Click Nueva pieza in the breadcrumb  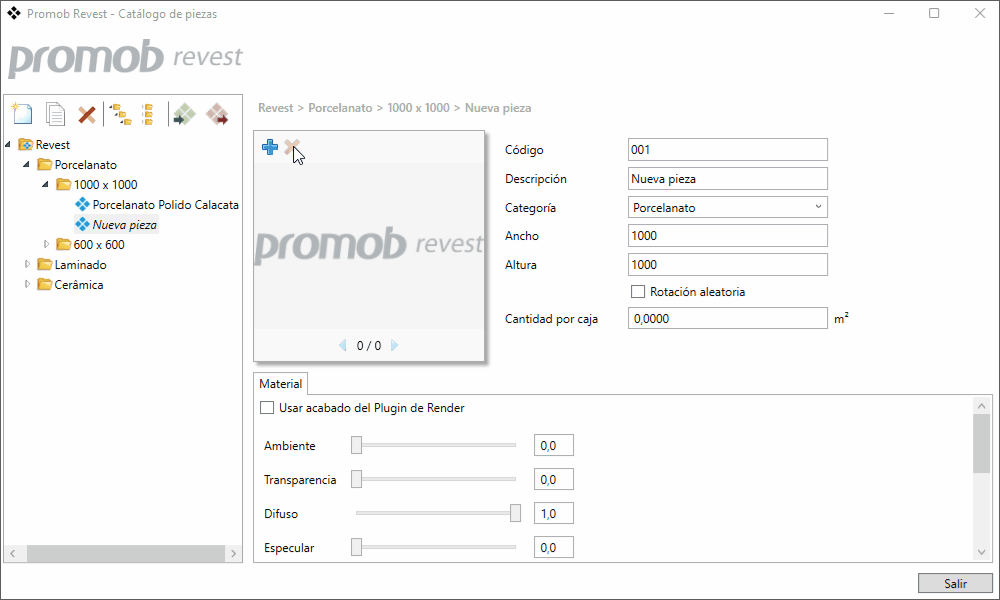498,108
